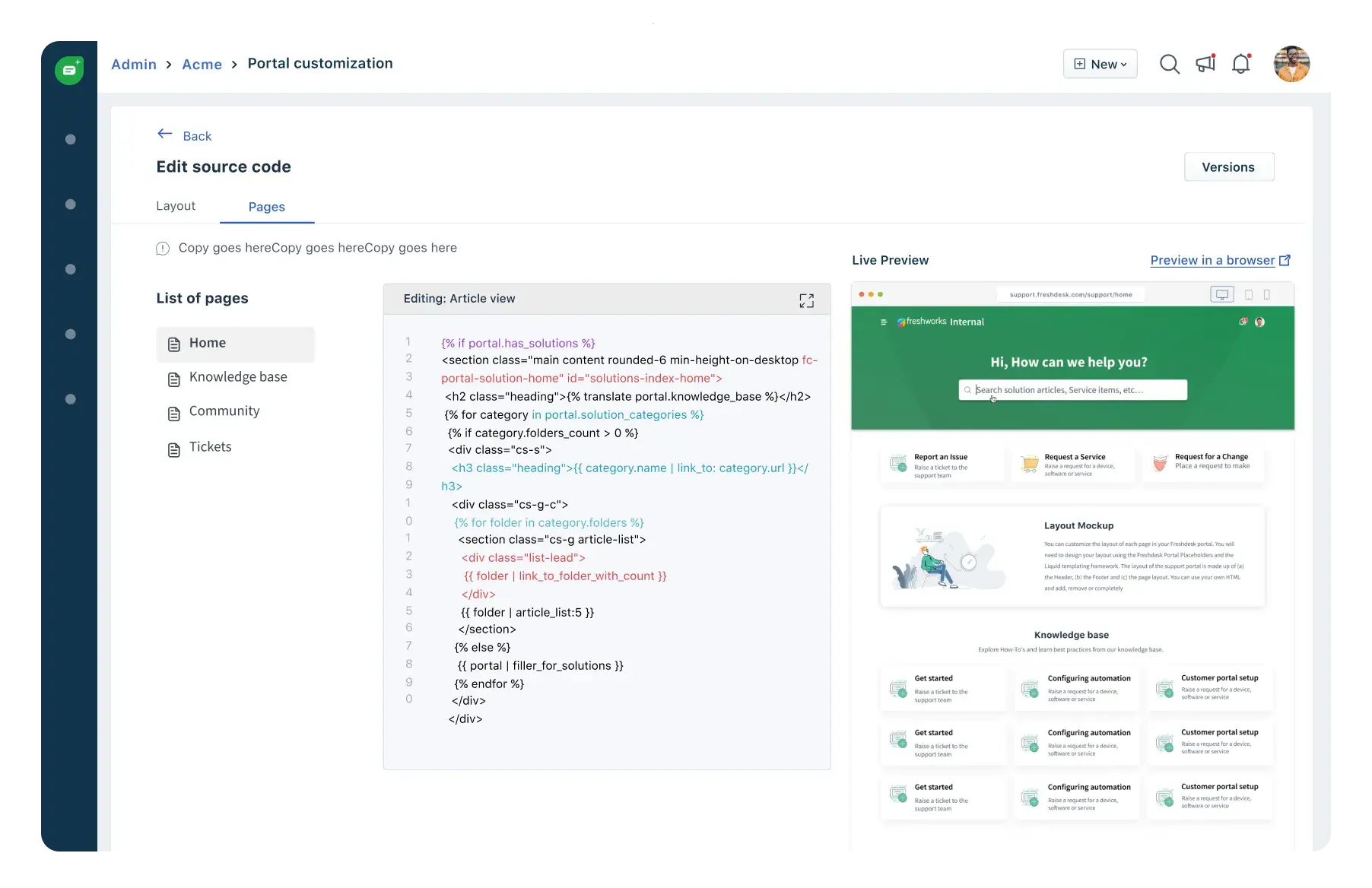Switch live preview to tablet view
Image resolution: width=1372 pixels, height=888 pixels.
coord(1248,295)
